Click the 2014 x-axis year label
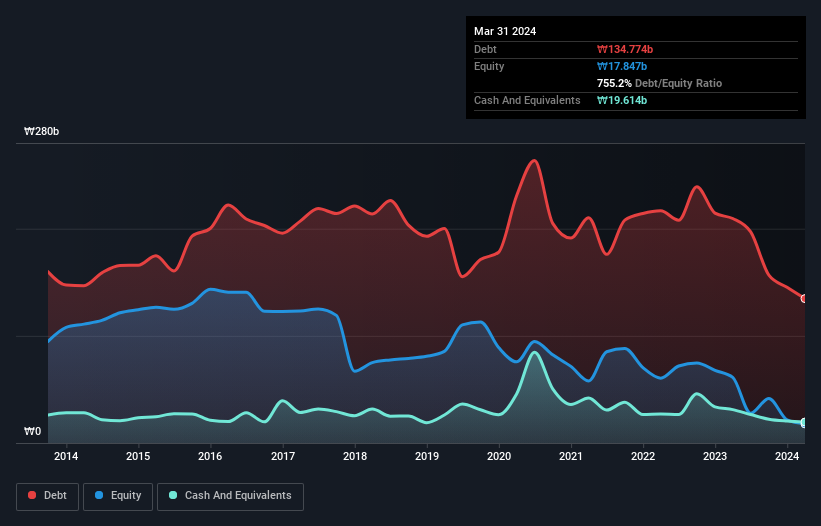 (66, 456)
